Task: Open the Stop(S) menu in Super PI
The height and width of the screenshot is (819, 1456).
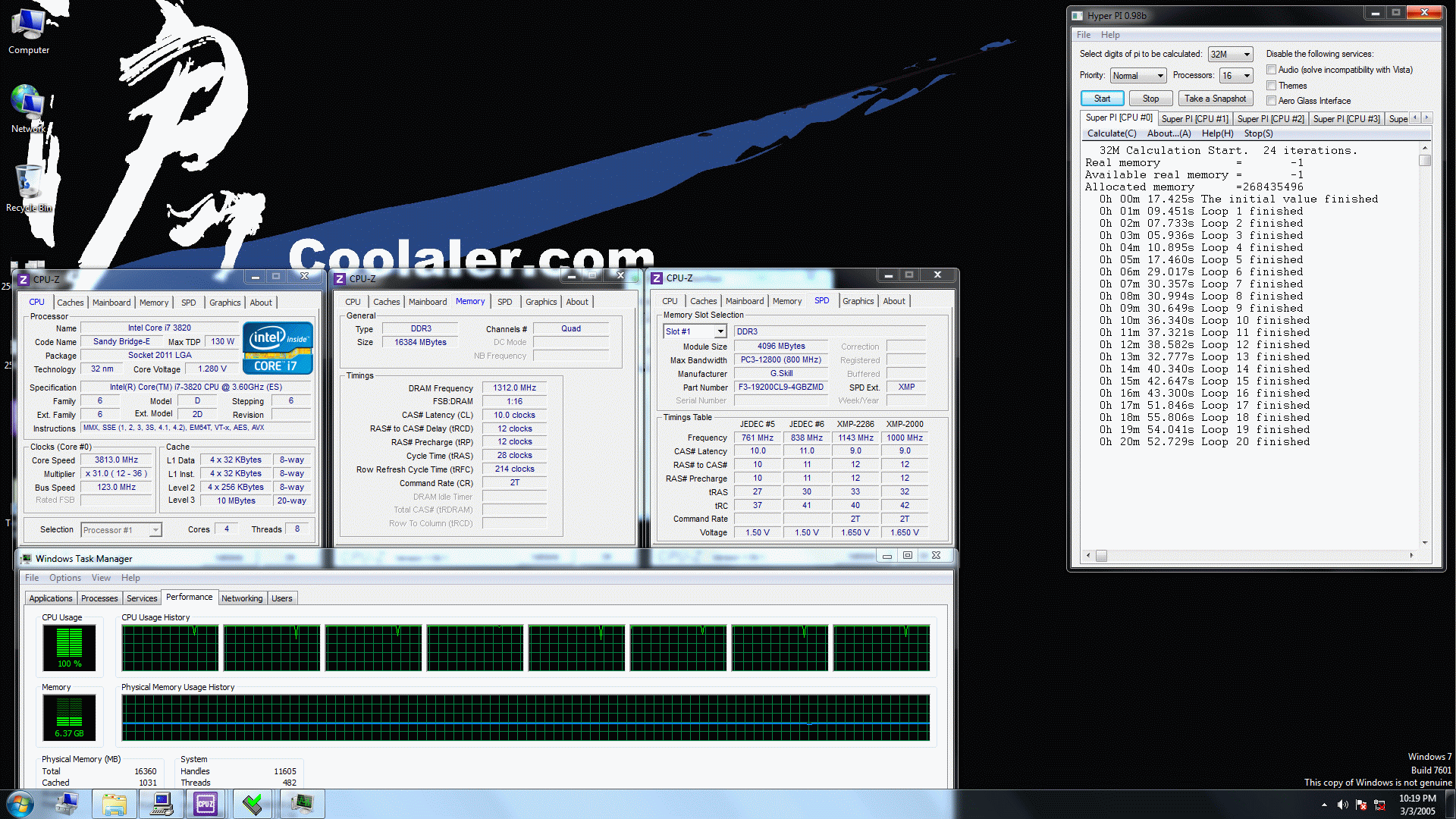Action: (1258, 133)
